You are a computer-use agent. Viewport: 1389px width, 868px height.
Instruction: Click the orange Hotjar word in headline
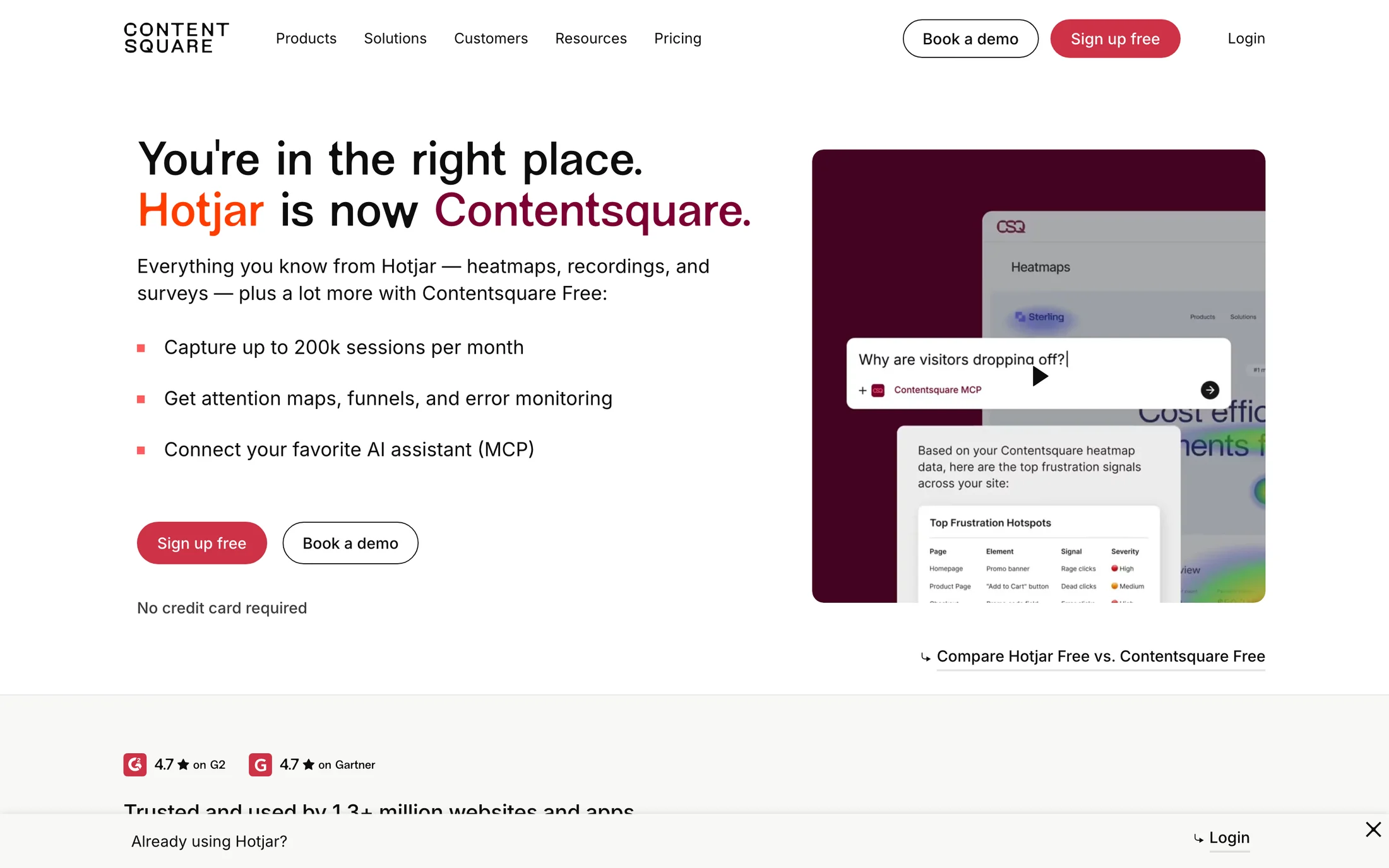click(201, 210)
